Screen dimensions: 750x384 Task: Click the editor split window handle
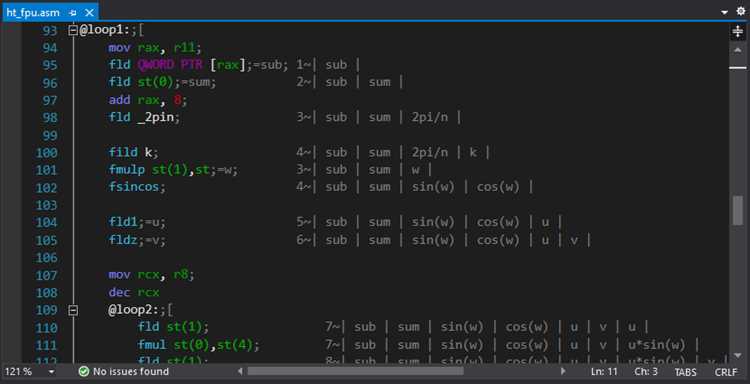738,31
